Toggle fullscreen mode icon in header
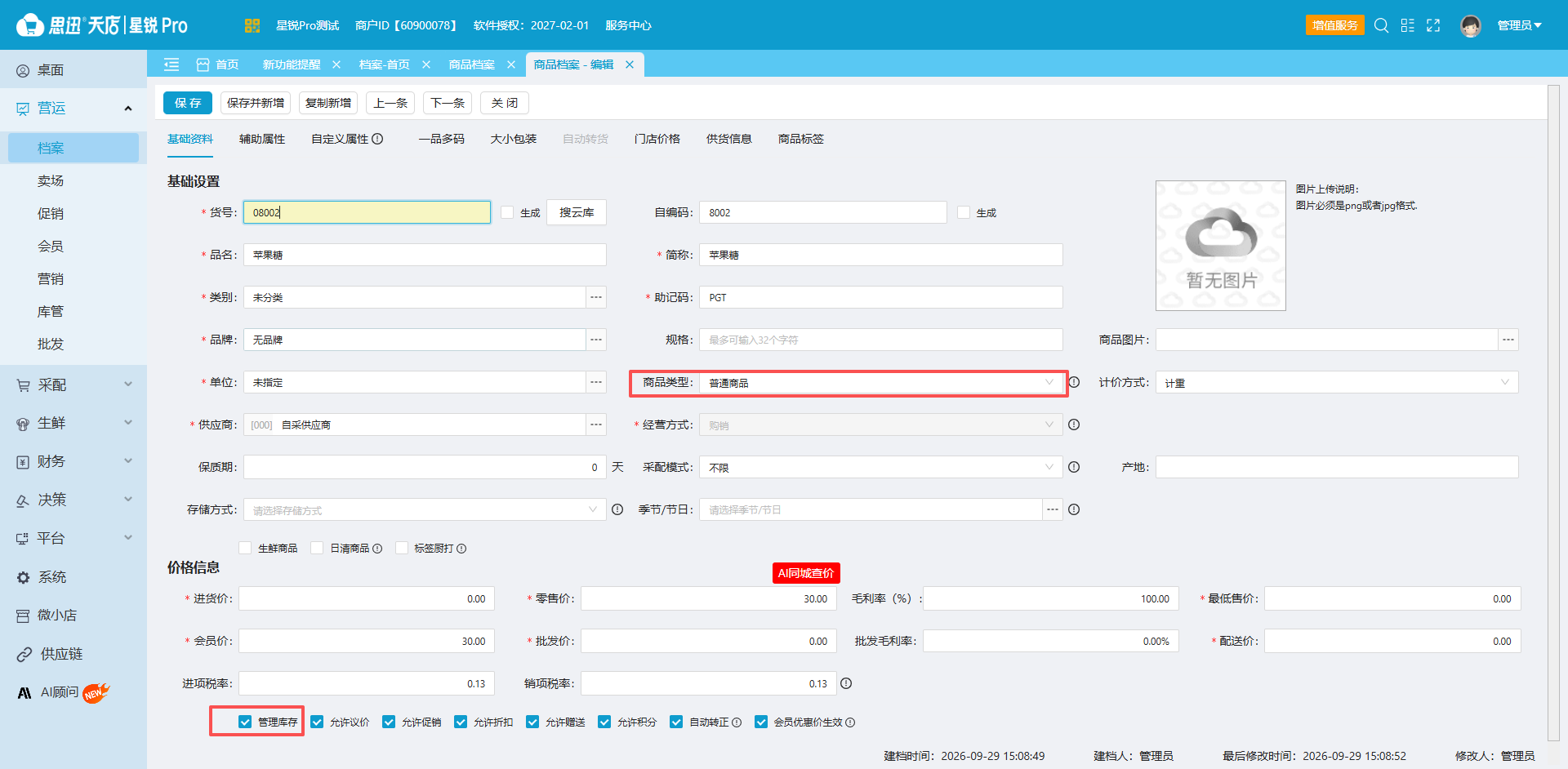 1433,25
